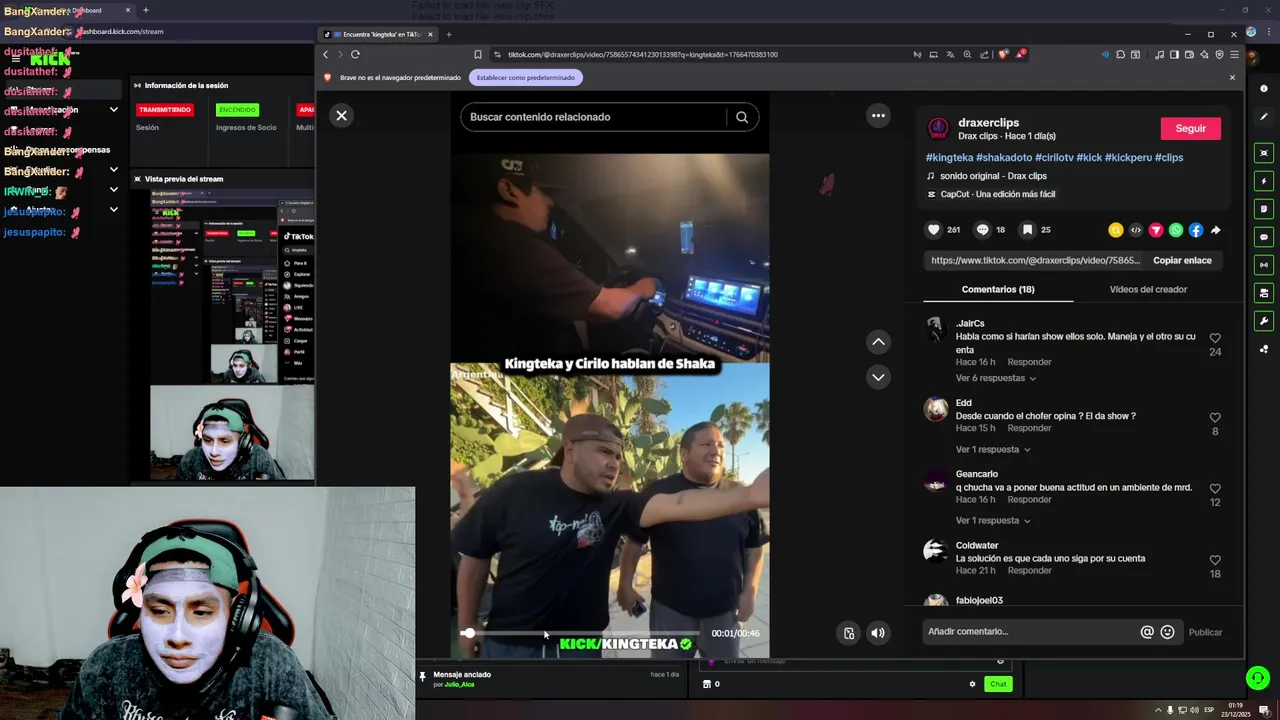Screen dimensions: 1280x720
Task: Save the video with bookmark icon (25)
Action: click(x=1027, y=230)
